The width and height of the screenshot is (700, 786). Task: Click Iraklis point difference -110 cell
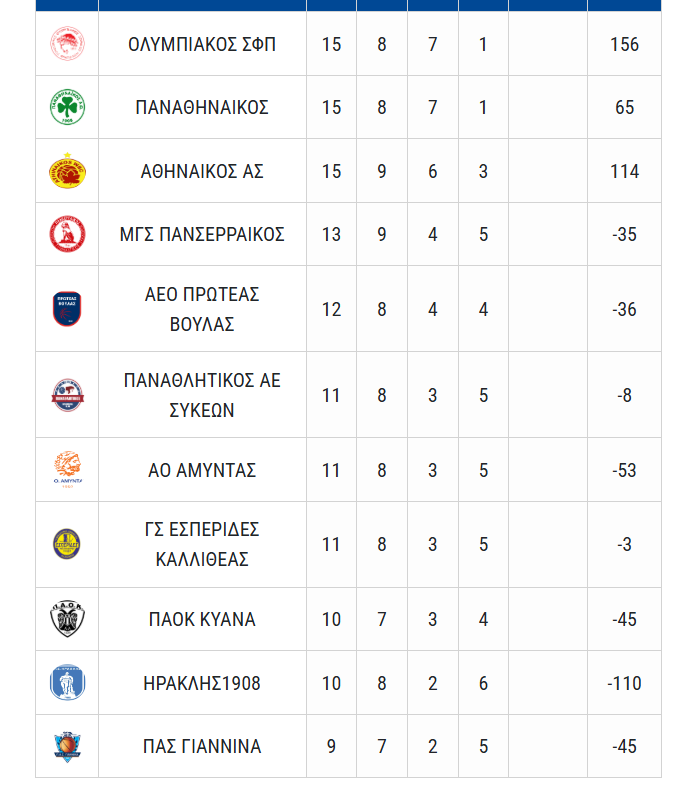point(624,683)
